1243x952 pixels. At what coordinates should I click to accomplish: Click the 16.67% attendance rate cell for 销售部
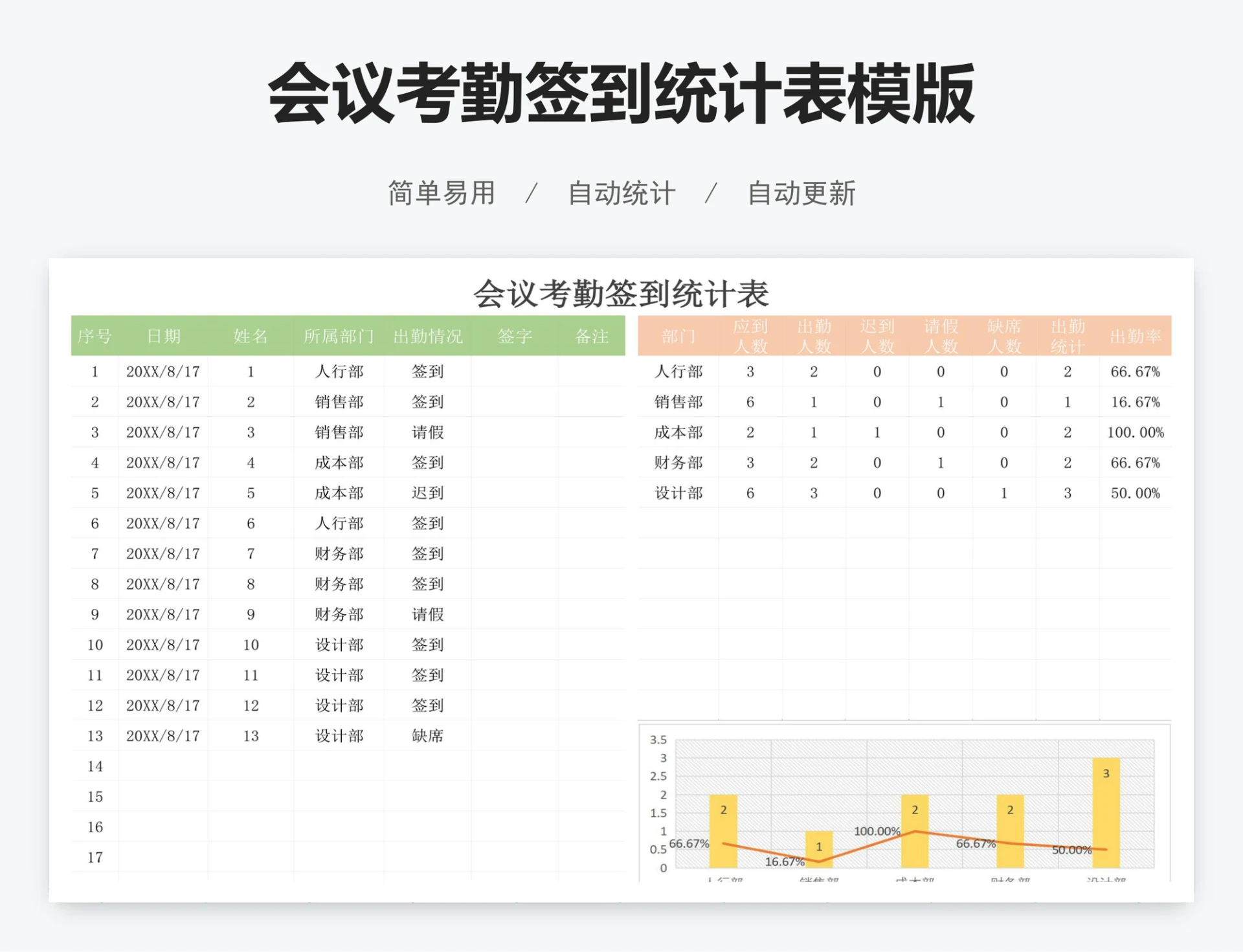point(1137,402)
